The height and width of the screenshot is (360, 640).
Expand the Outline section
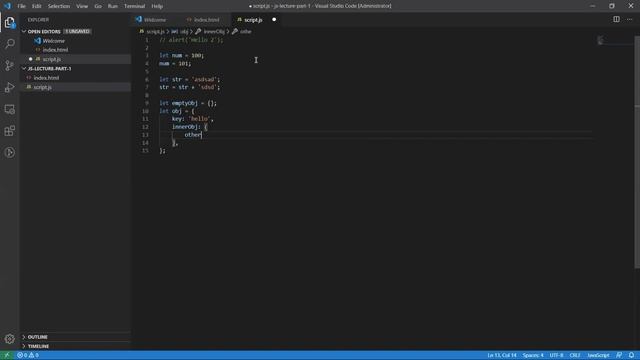(38, 337)
